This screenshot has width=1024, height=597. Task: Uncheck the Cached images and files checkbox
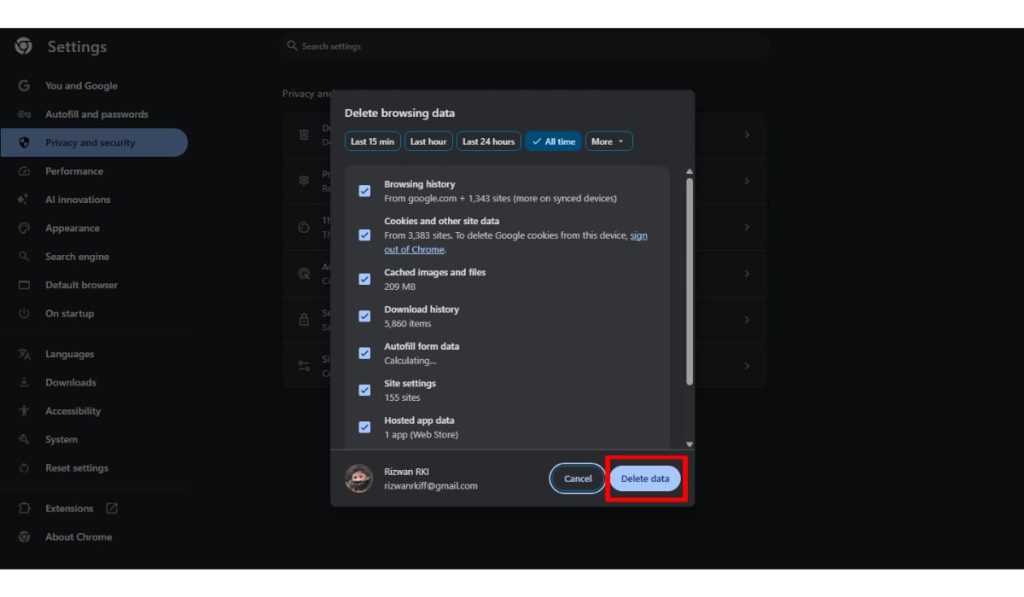pos(364,279)
